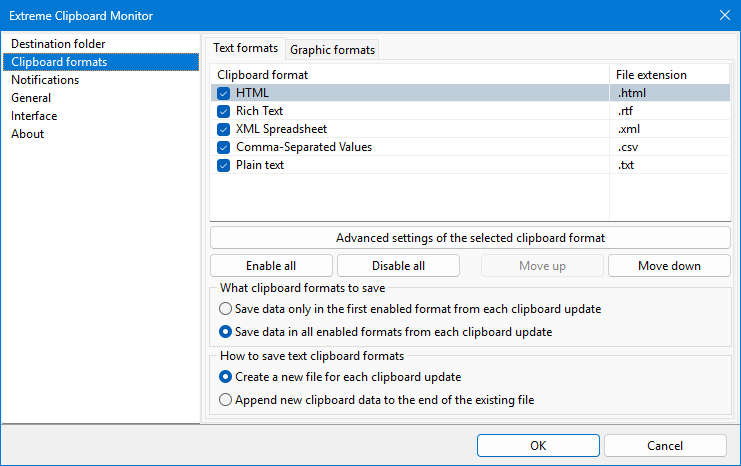Choose save only first enabled format option
Image resolution: width=741 pixels, height=466 pixels.
(410, 309)
